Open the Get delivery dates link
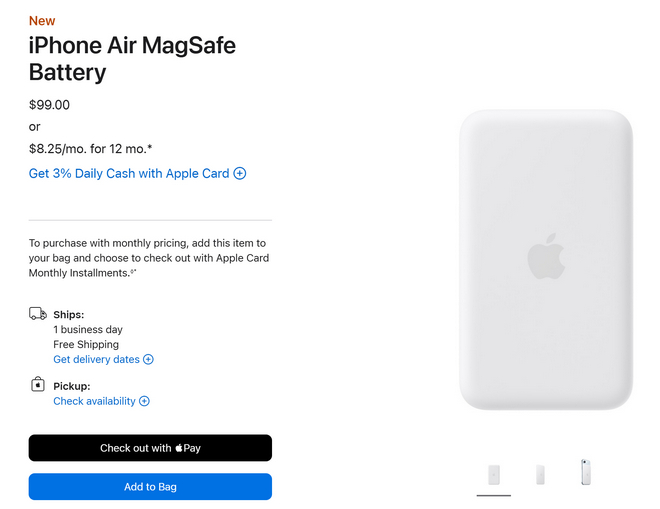 tap(96, 359)
